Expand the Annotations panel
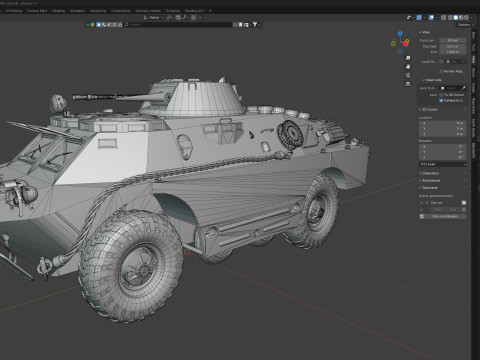This screenshot has height=360, width=480. [430, 180]
